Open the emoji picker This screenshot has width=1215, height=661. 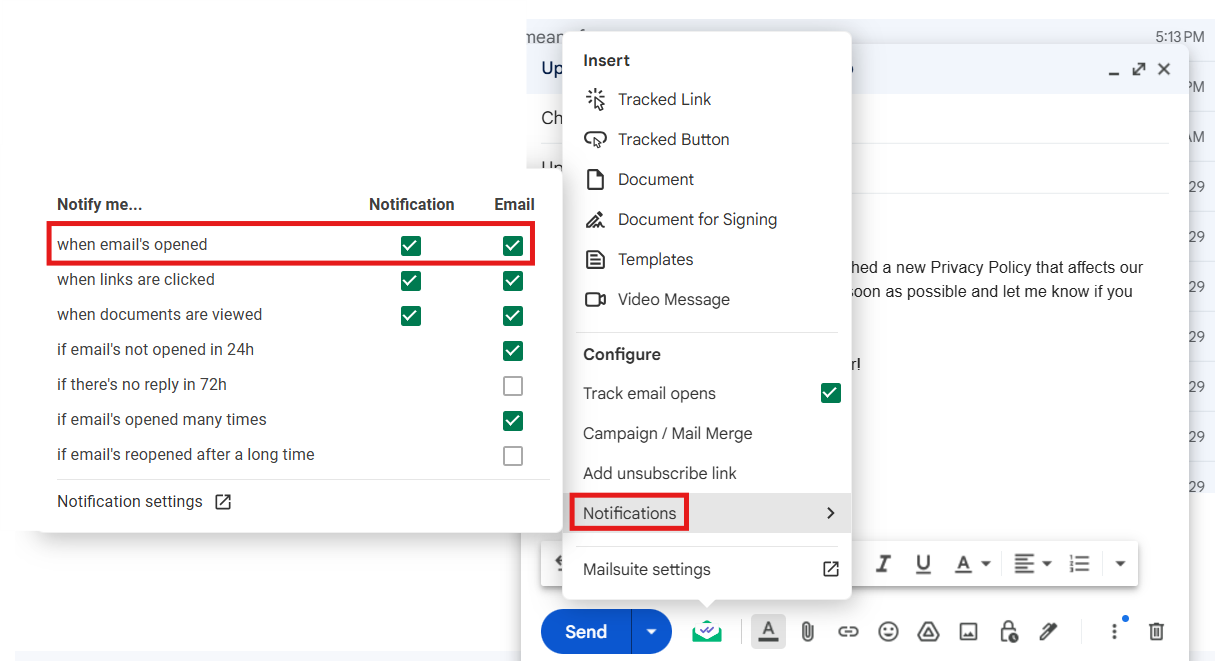[888, 631]
